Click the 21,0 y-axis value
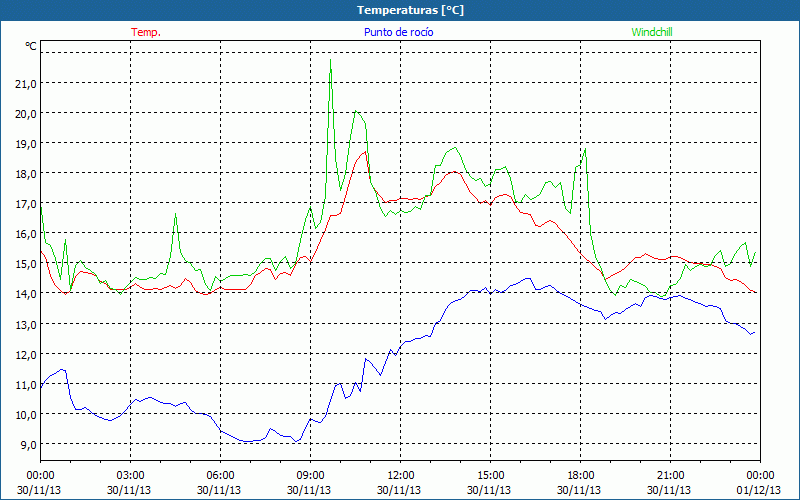The height and width of the screenshot is (500, 800). (26, 84)
